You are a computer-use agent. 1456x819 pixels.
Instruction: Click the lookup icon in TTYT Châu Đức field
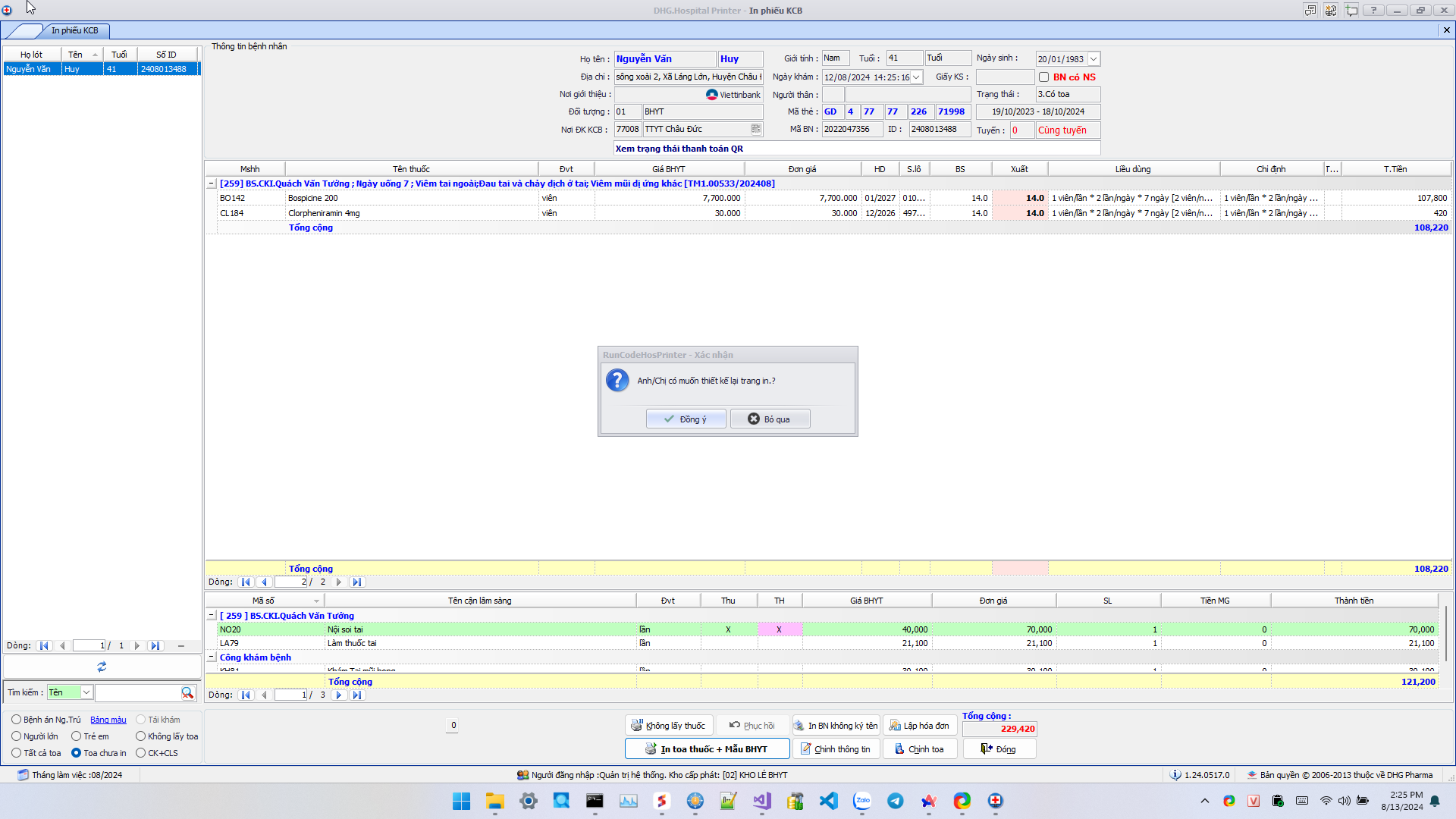[755, 129]
